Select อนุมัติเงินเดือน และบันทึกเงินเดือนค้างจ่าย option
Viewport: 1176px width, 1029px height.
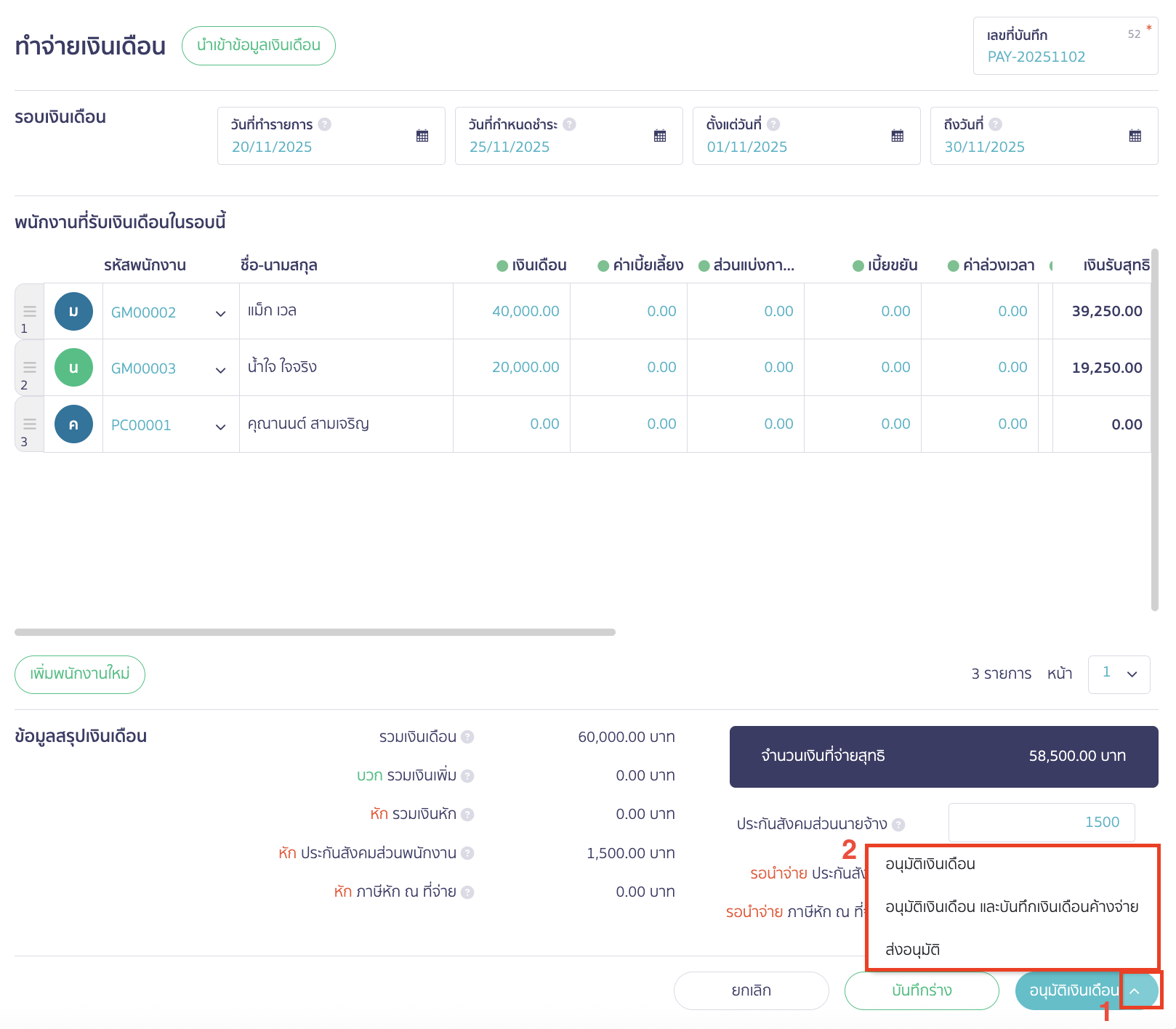click(1011, 907)
